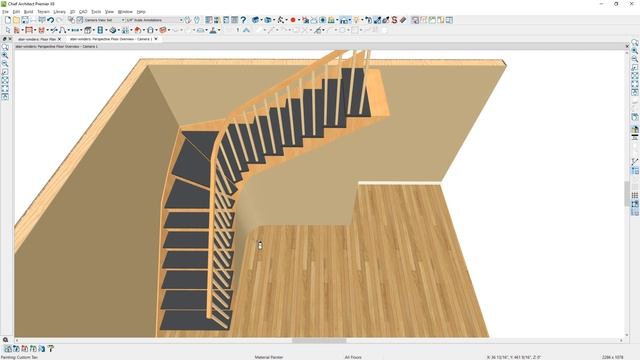Click the horizontal scrollbar thumb
This screenshot has height=360, width=640.
click(319, 340)
